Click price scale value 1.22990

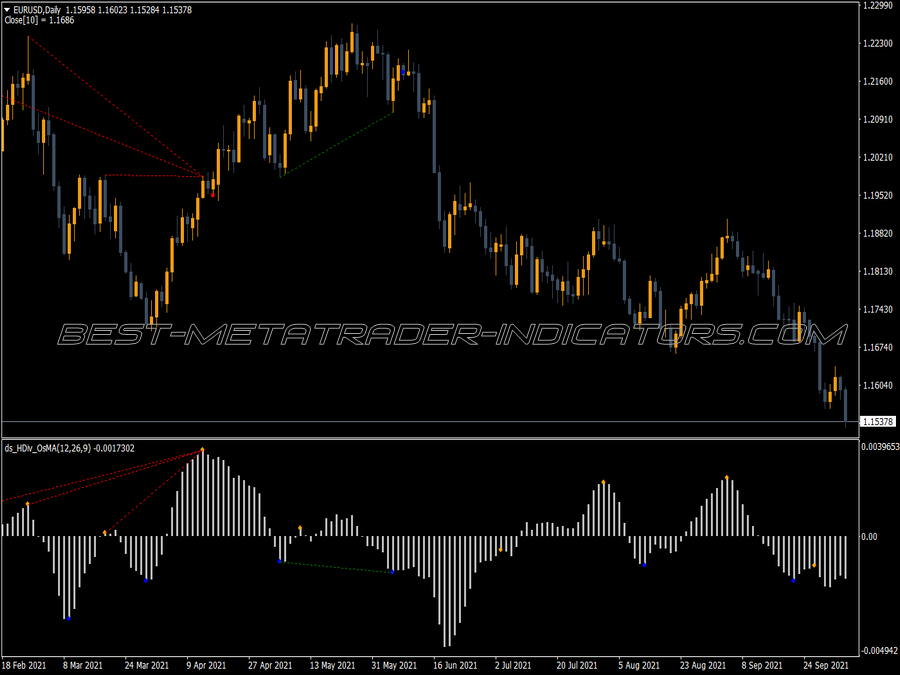click(x=878, y=5)
